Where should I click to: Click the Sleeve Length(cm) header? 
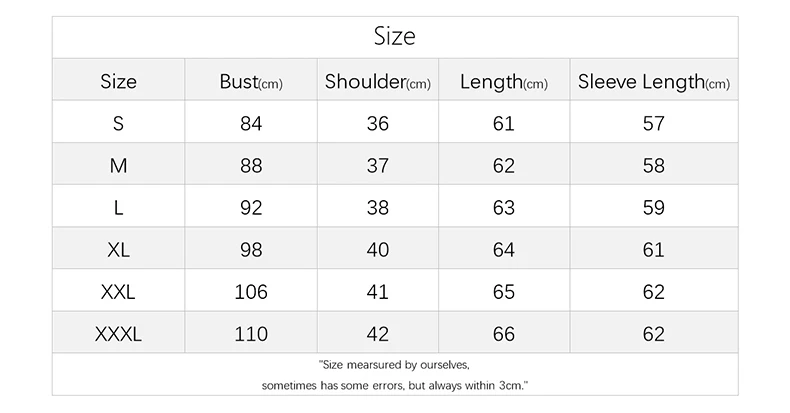[x=654, y=82]
